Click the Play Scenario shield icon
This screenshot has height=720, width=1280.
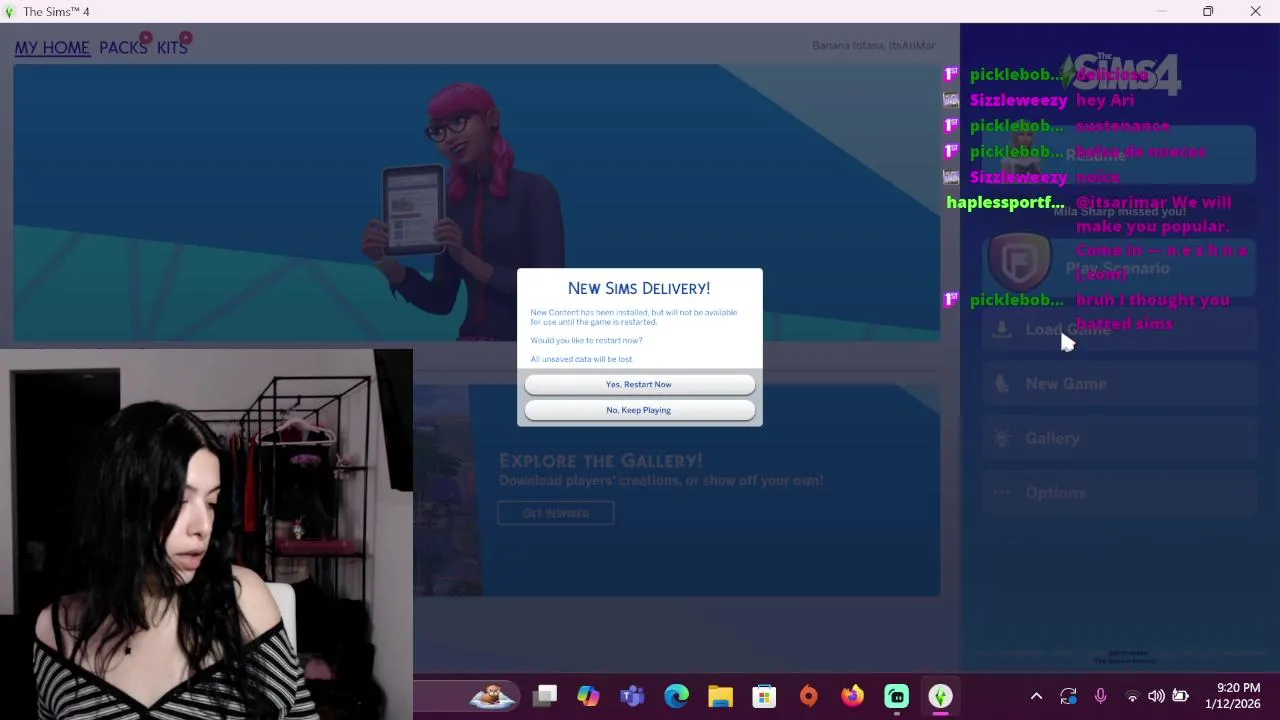(1019, 262)
